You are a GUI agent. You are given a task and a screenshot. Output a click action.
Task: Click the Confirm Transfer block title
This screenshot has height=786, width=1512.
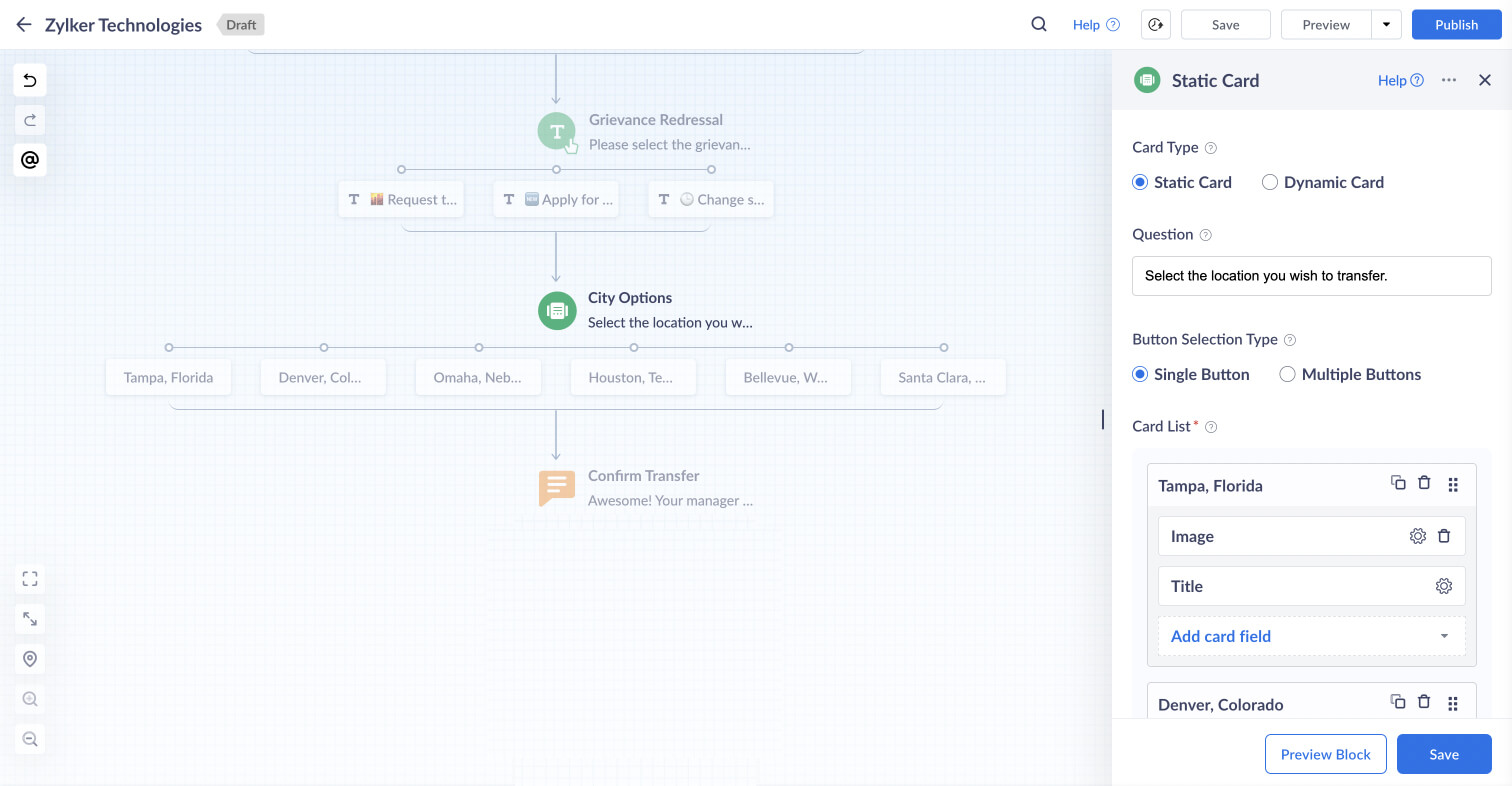[x=644, y=476]
